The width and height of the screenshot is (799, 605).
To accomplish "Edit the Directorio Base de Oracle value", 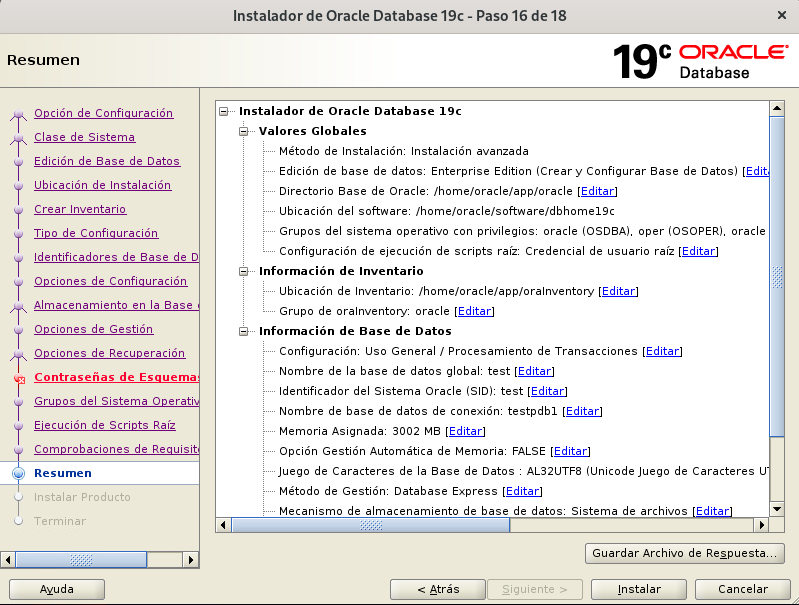I will (x=598, y=191).
